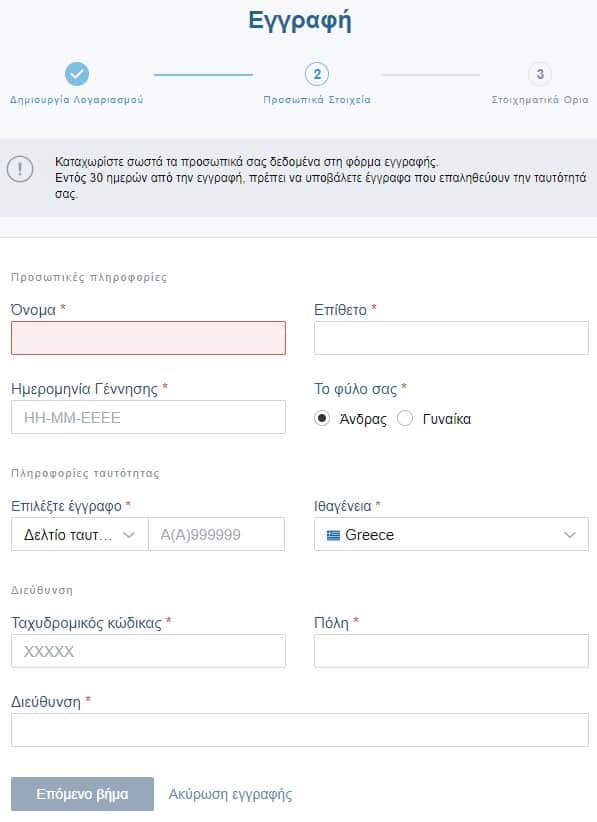Go to Δημιουργία Λογαριασμού step

(x=77, y=100)
